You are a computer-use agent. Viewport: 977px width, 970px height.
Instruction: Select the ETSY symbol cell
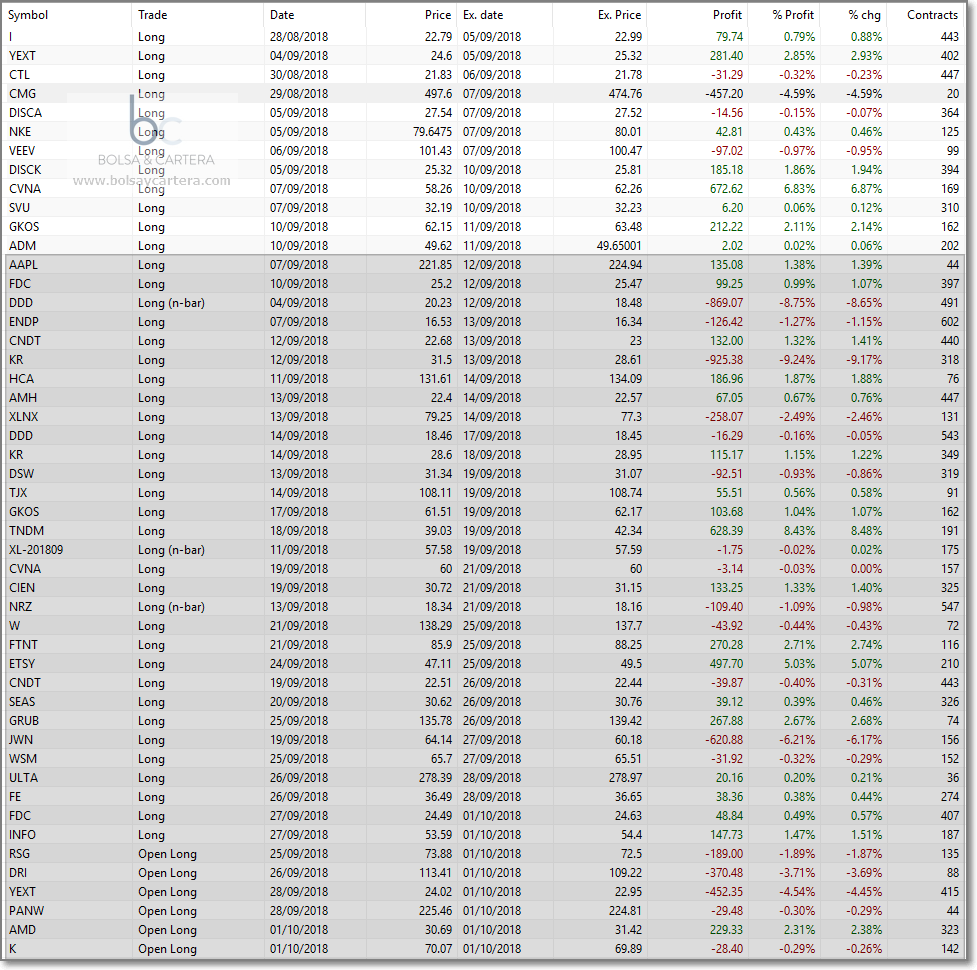pos(22,663)
